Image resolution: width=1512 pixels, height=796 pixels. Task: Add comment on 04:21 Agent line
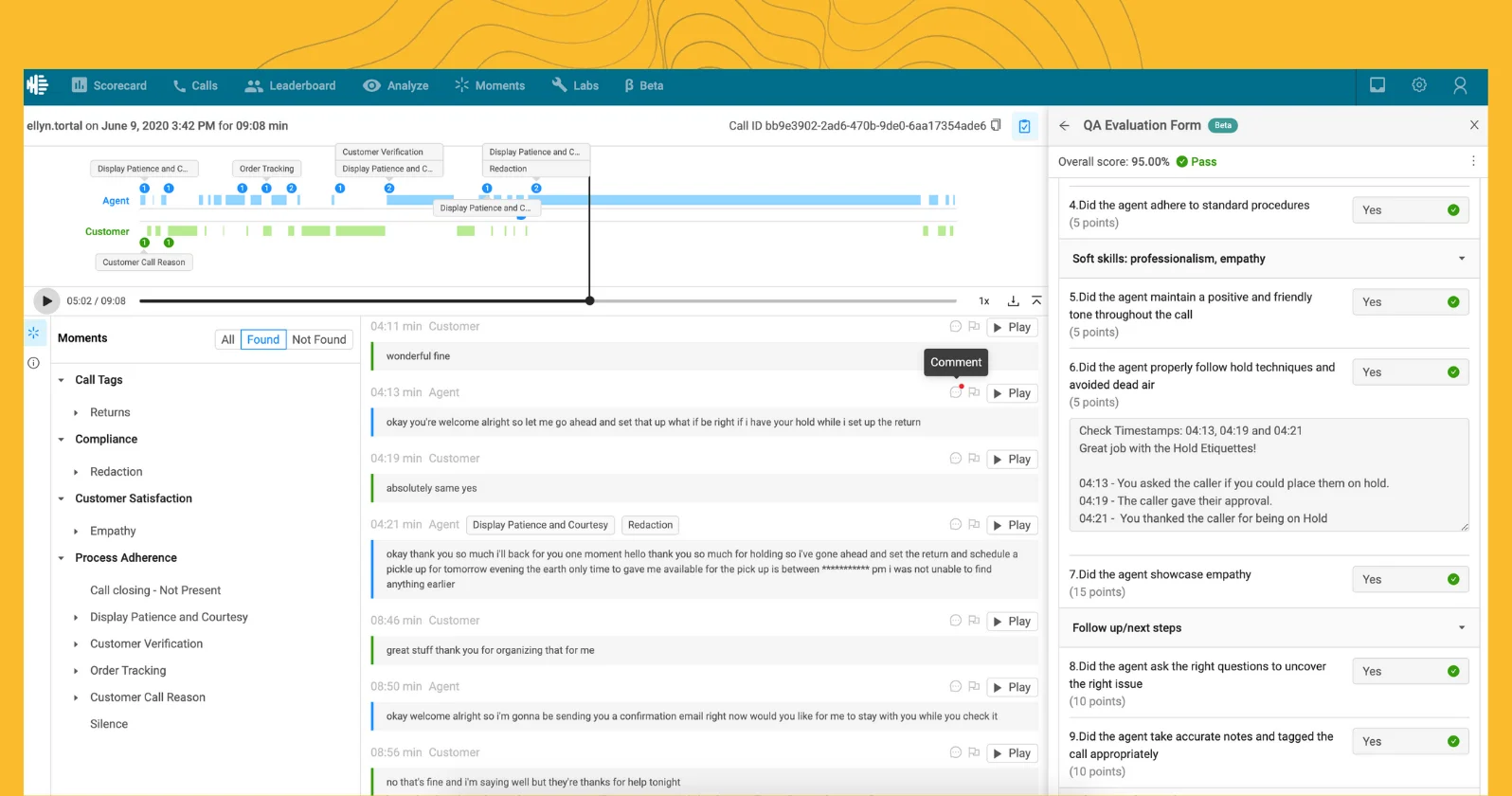(x=956, y=524)
